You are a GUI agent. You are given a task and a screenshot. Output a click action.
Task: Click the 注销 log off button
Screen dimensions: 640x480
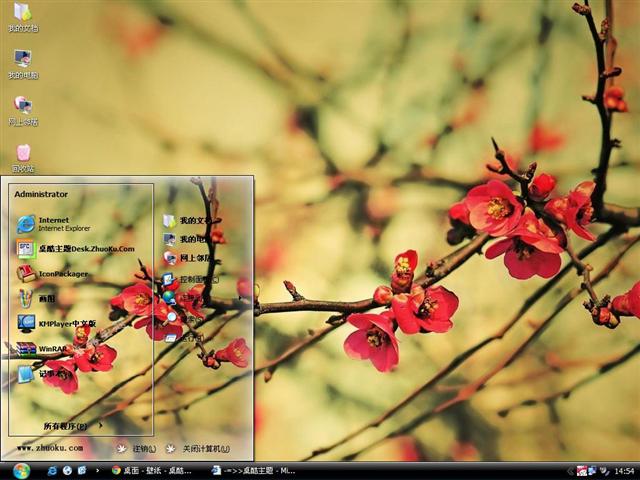136,449
